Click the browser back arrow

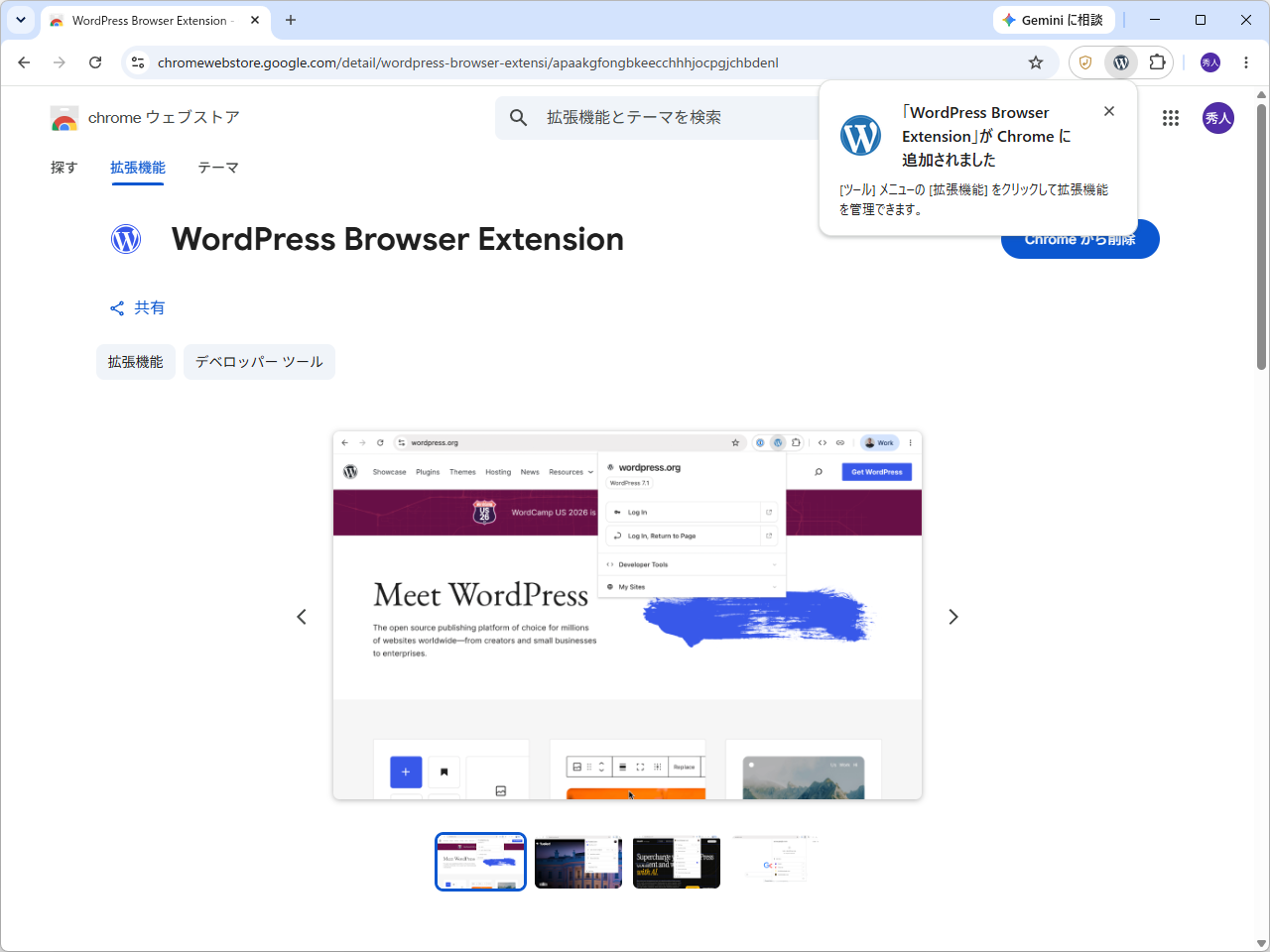coord(24,62)
